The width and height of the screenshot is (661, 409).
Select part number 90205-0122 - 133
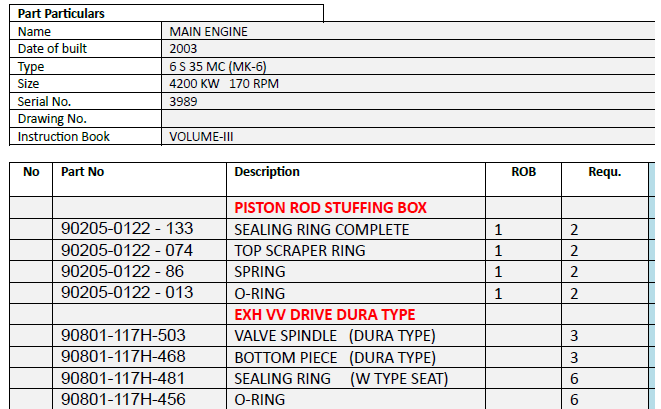click(127, 230)
